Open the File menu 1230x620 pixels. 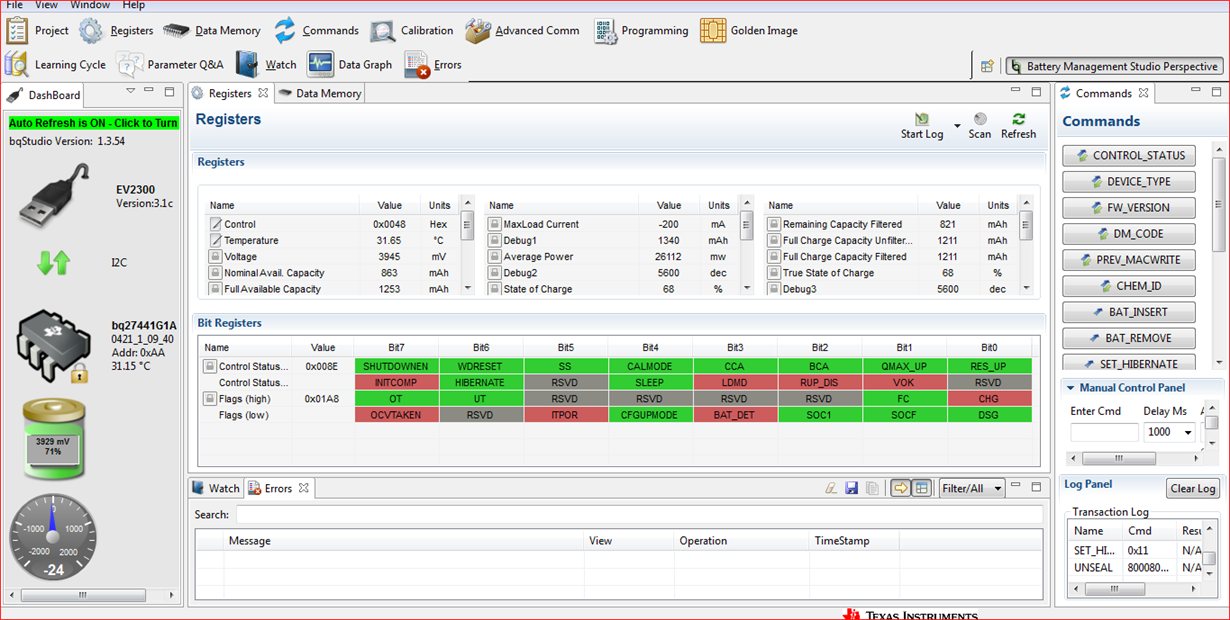(14, 5)
